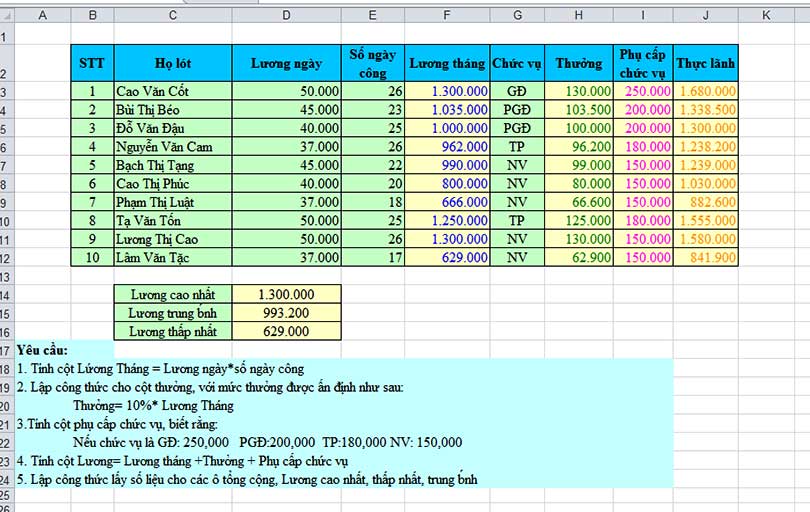
Task: Click requirement 4 about cột Lương
Action: [182, 461]
